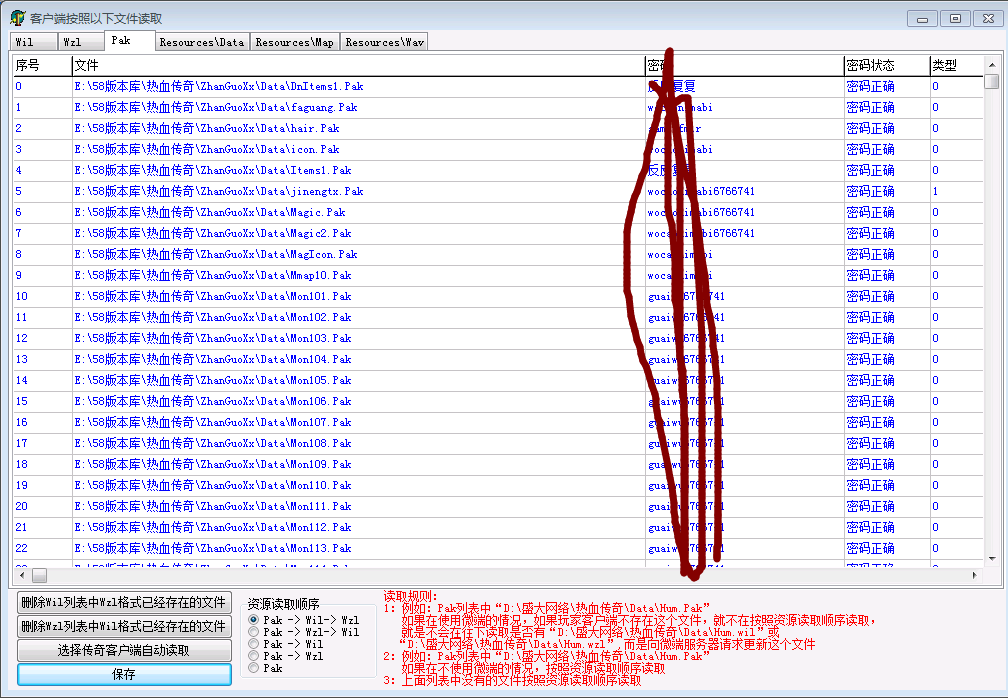Click sequence number 5 cell

pos(19,192)
